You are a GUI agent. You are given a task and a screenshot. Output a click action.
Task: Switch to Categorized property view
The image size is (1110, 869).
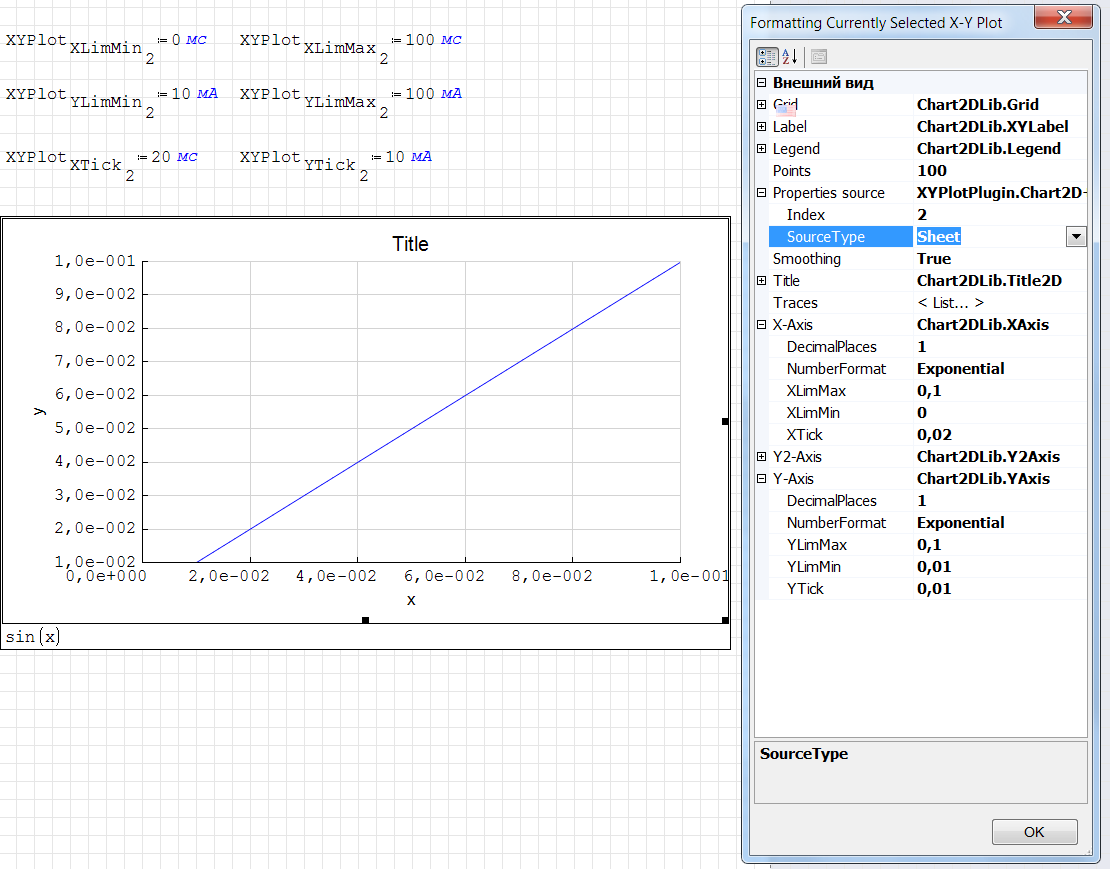767,57
